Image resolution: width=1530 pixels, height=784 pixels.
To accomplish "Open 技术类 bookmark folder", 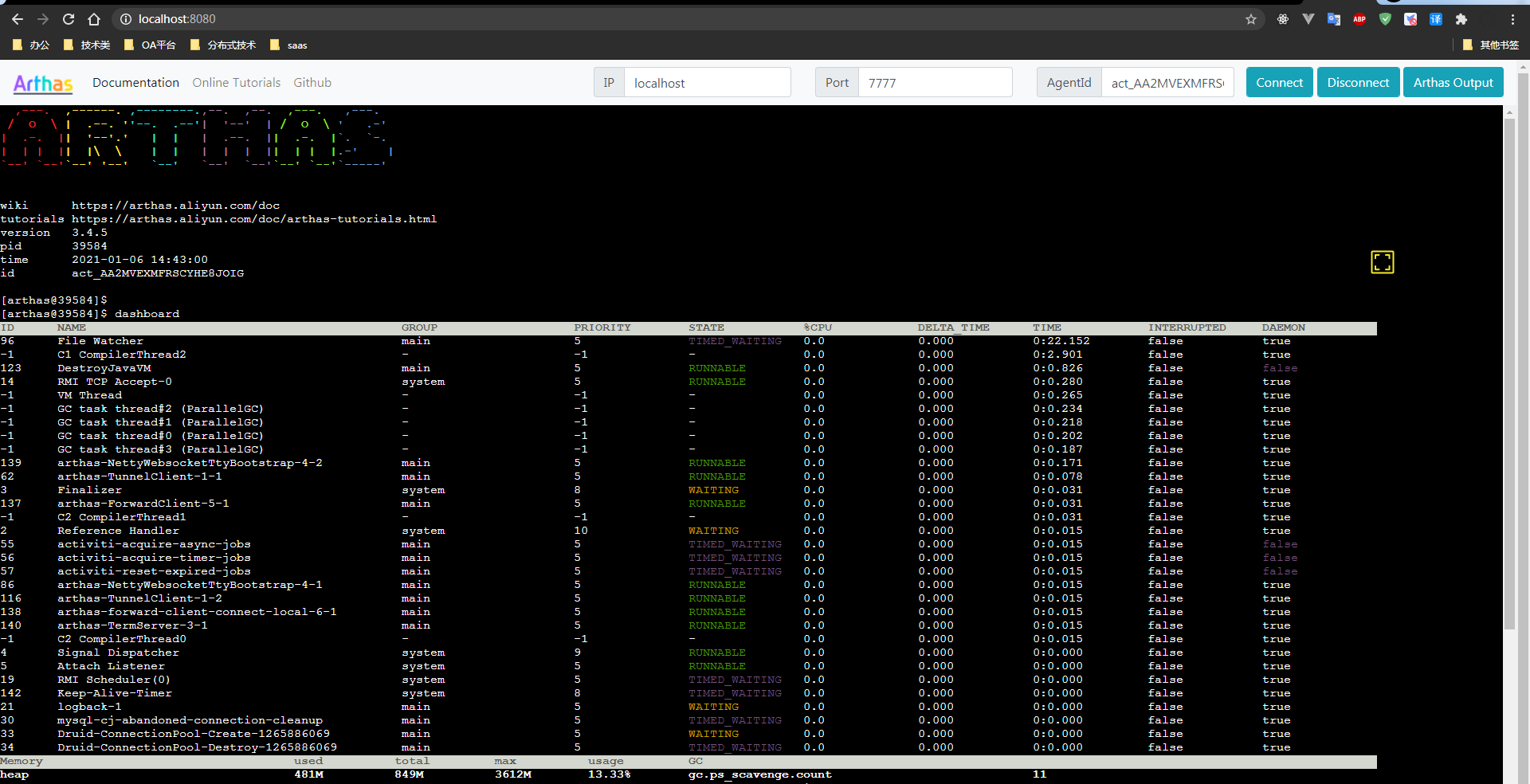I will (x=87, y=45).
